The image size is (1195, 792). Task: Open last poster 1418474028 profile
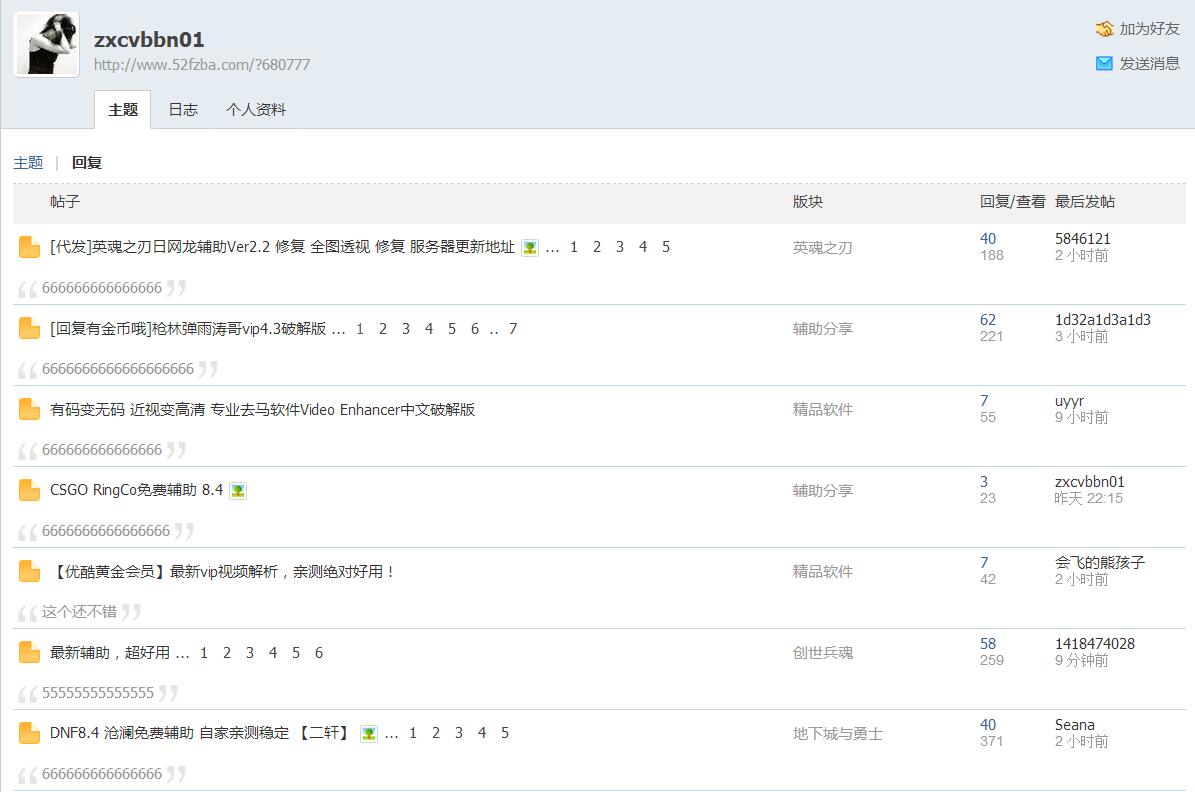pos(1094,643)
